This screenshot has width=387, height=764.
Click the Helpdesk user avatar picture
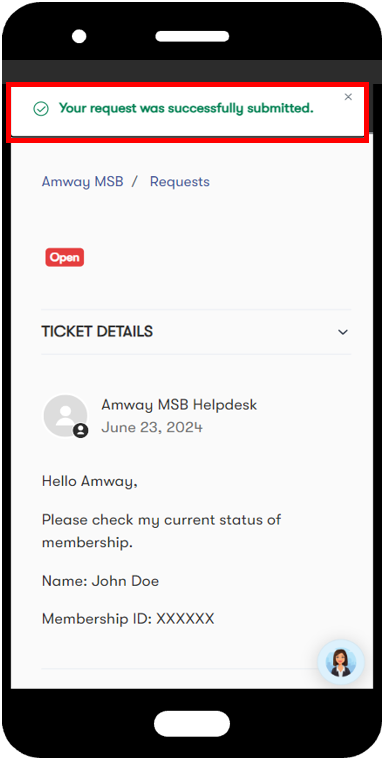[65, 416]
